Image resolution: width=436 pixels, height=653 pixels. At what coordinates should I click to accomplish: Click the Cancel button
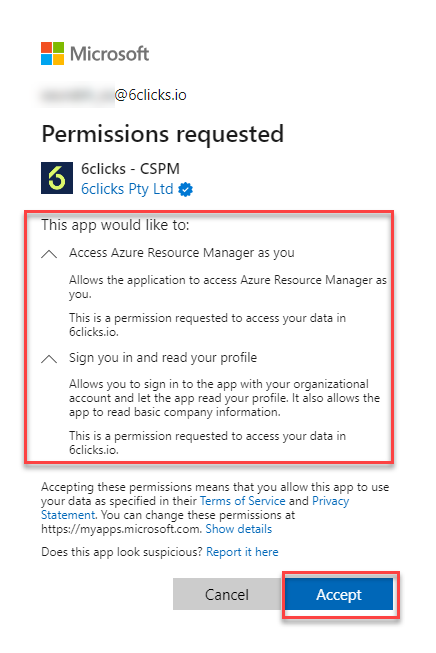point(227,594)
